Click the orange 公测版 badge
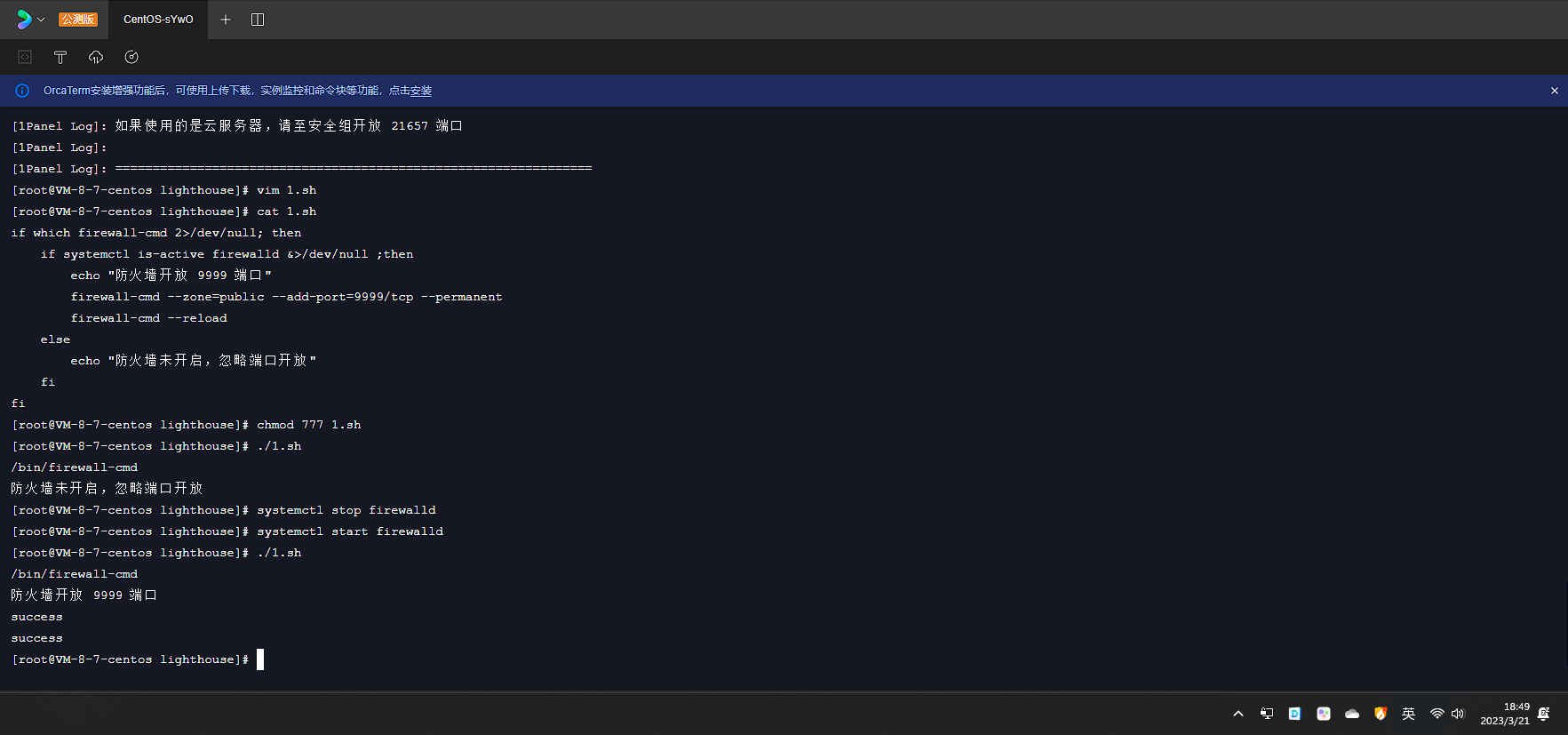The image size is (1568, 735). (x=78, y=20)
